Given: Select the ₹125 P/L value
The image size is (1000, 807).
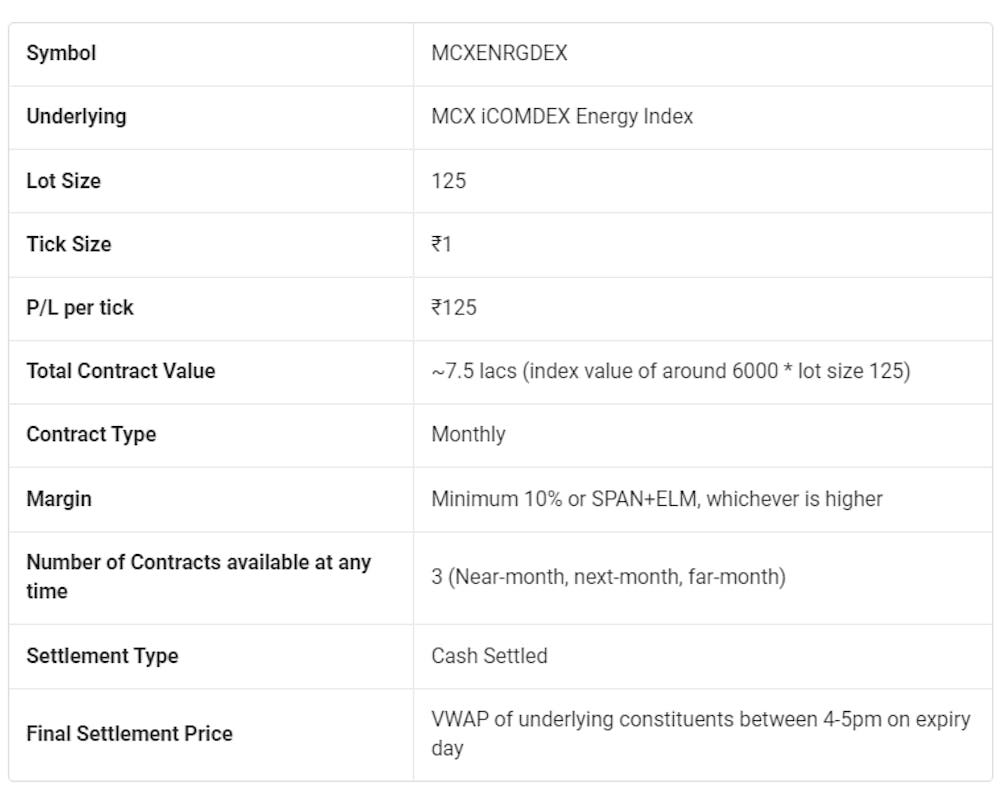Looking at the screenshot, I should [454, 307].
